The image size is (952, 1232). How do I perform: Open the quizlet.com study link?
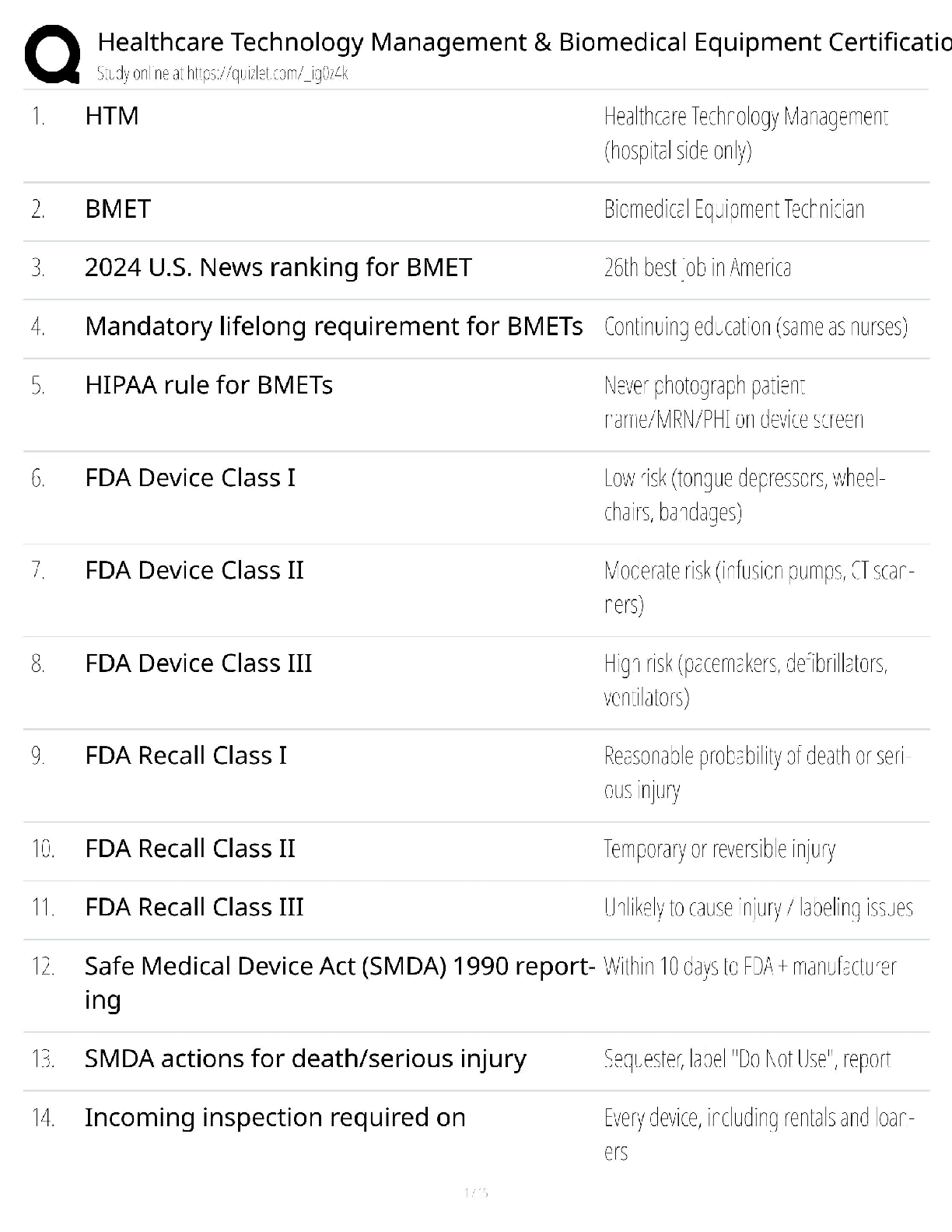click(x=222, y=74)
